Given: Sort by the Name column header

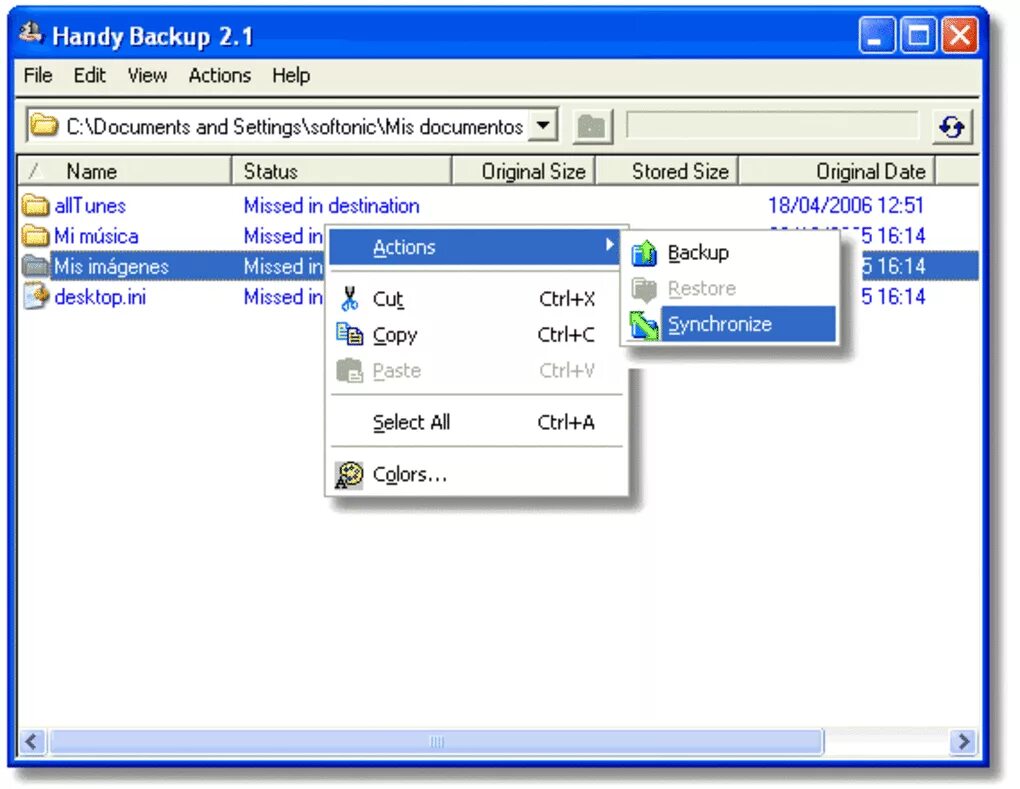Looking at the screenshot, I should (124, 171).
